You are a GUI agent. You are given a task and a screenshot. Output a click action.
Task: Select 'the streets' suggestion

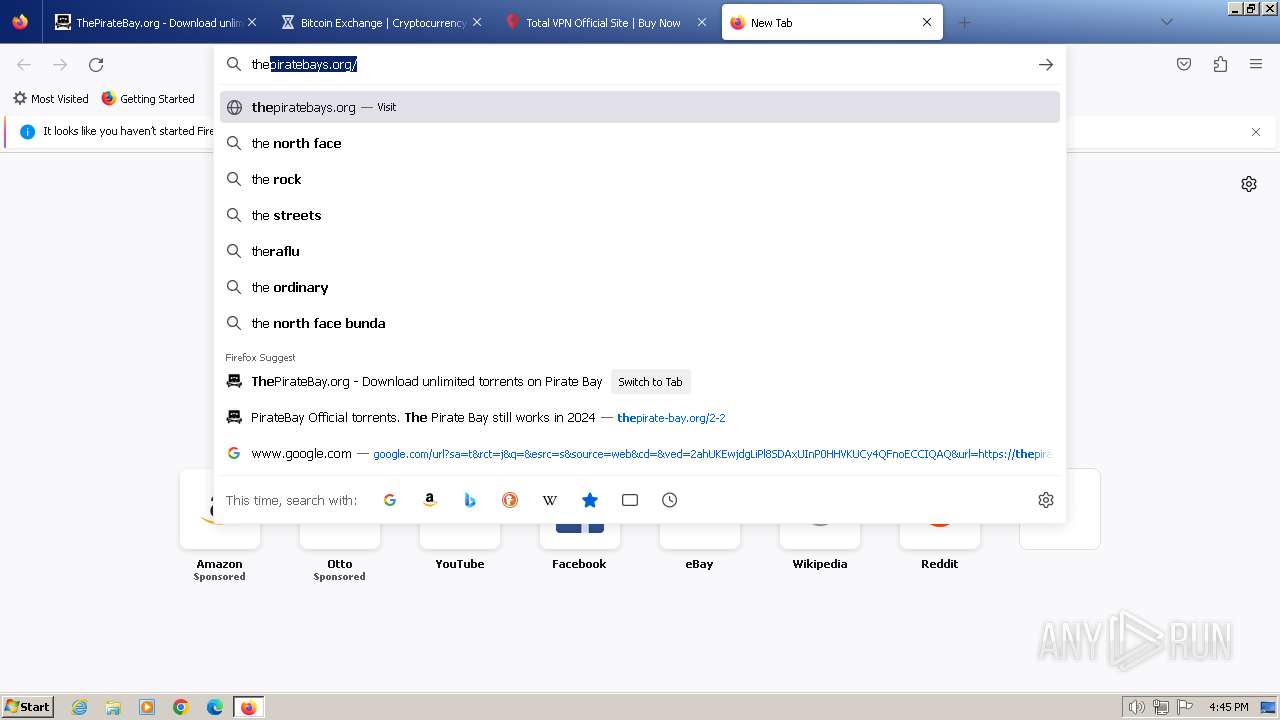tap(640, 215)
